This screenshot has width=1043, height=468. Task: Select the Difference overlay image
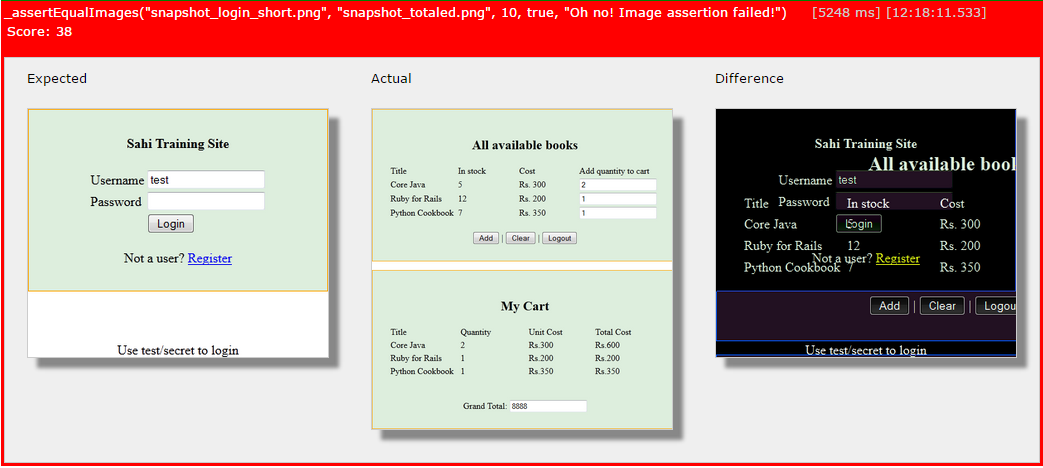(865, 232)
